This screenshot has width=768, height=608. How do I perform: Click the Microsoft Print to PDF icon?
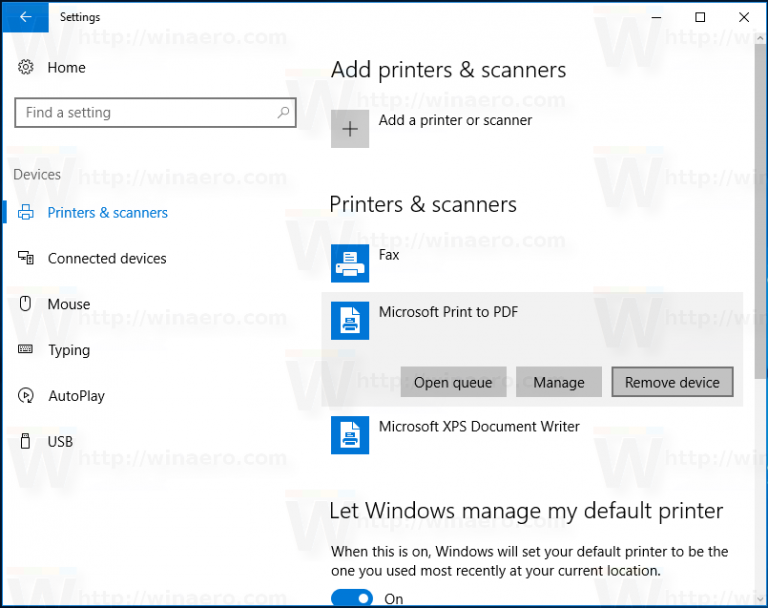point(350,320)
